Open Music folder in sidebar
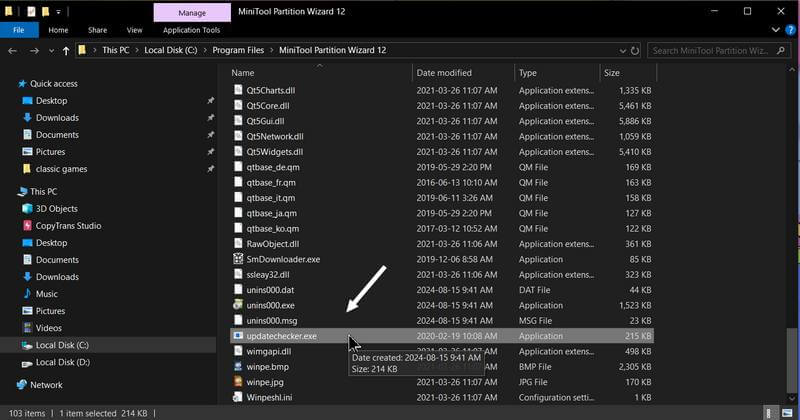This screenshot has height=420, width=800. point(46,294)
